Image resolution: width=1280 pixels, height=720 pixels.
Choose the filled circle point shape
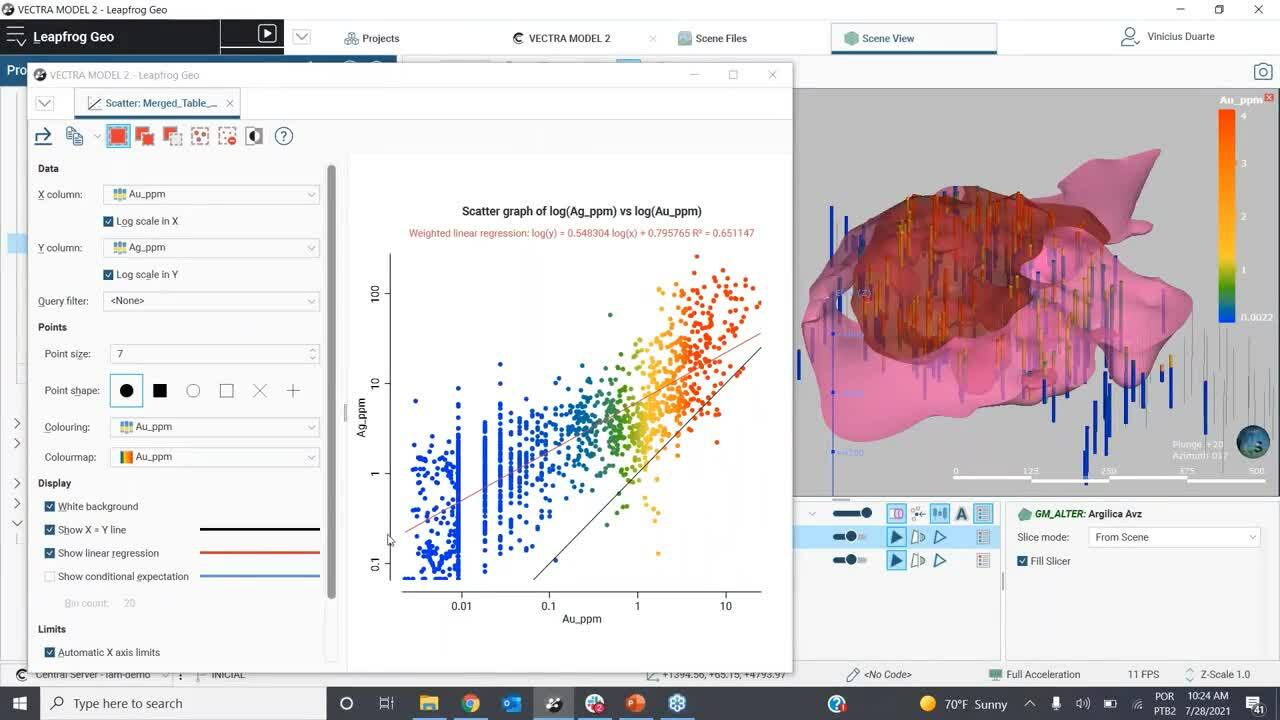(126, 391)
